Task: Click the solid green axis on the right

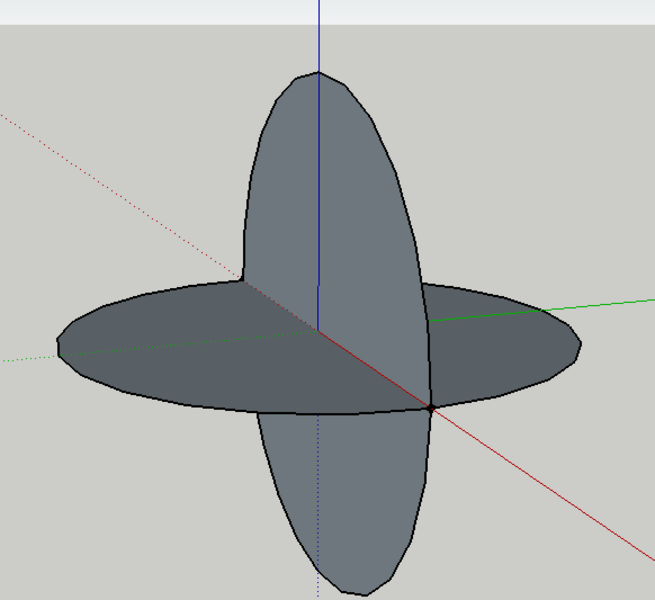Action: [610, 303]
